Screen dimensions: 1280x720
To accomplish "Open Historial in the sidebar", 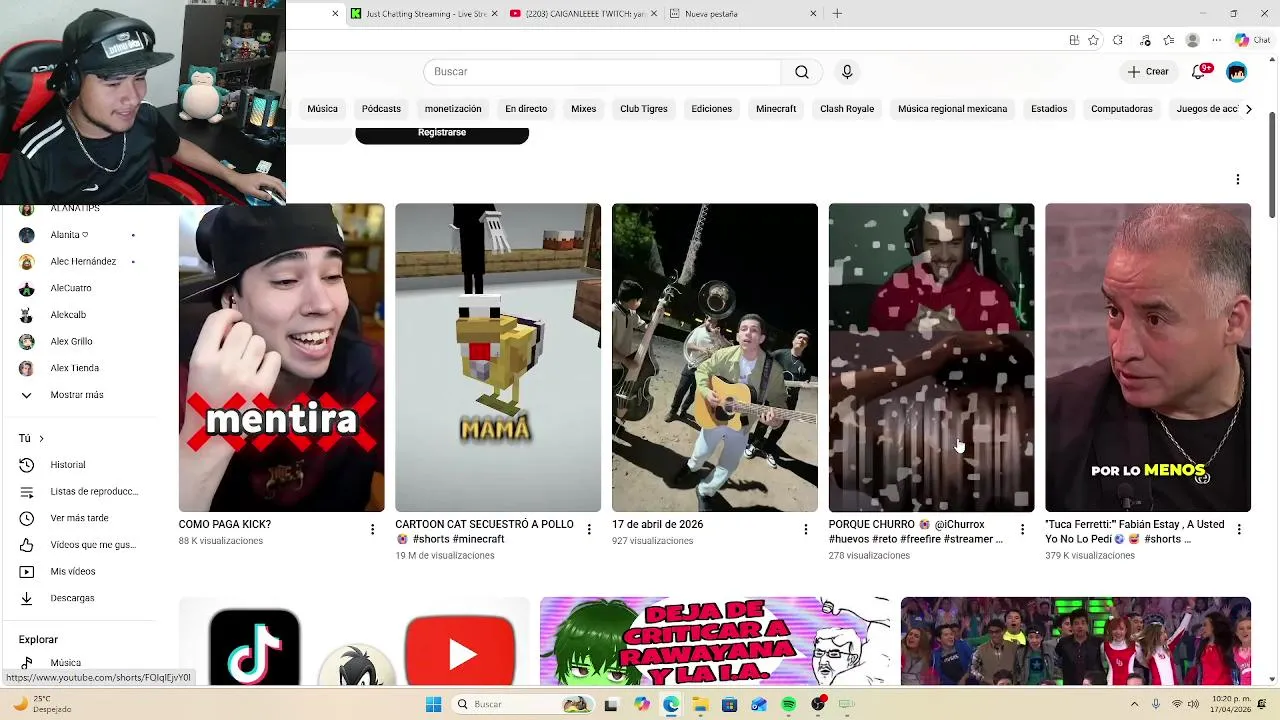I will pos(79,465).
